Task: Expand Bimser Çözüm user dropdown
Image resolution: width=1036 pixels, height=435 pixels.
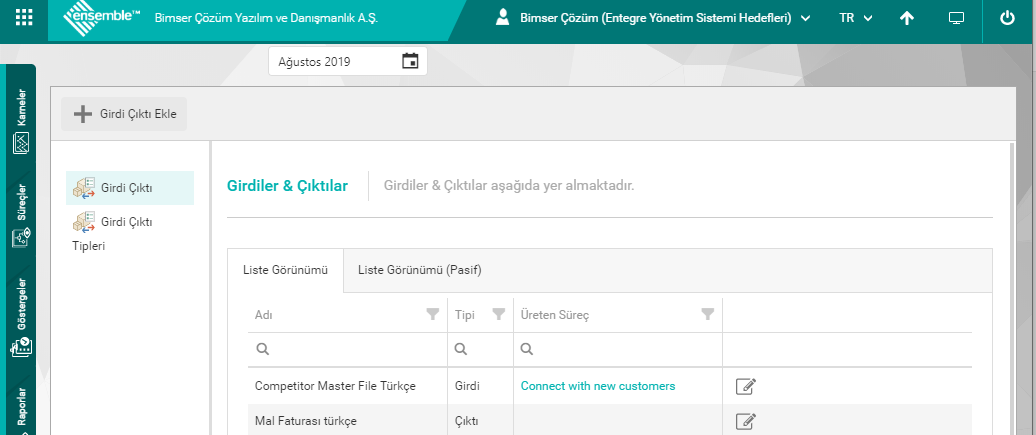Action: [x=653, y=18]
